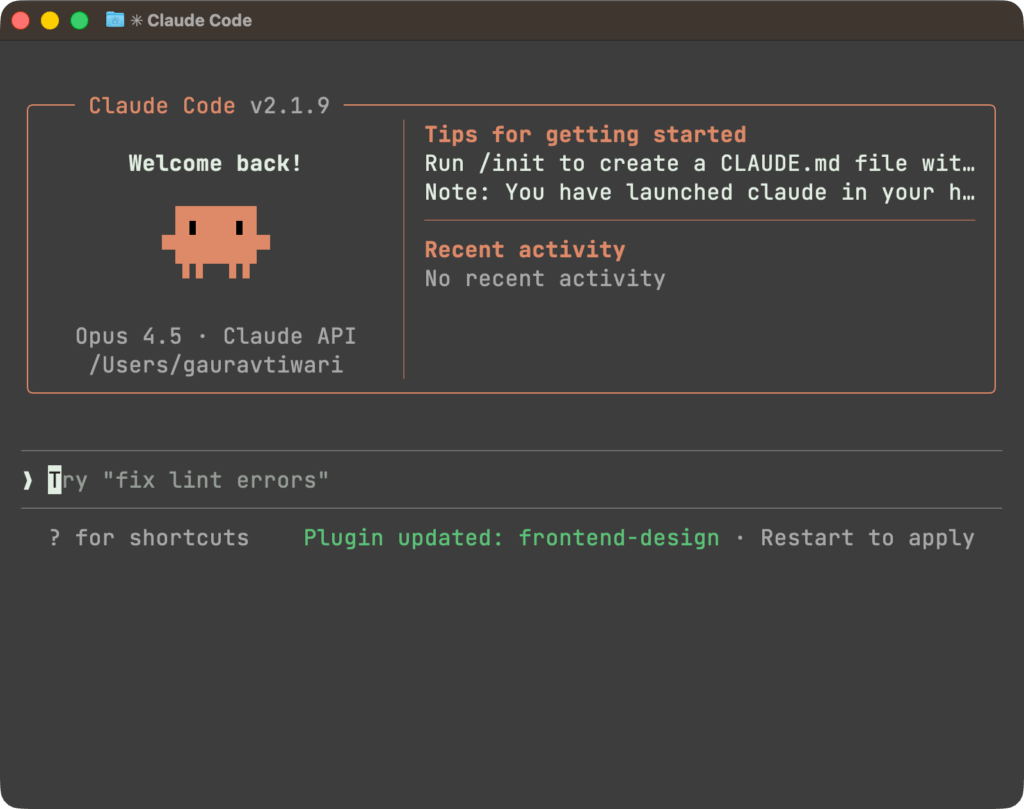Viewport: 1024px width, 809px height.
Task: Close the Claude Code terminal window
Action: [x=20, y=20]
